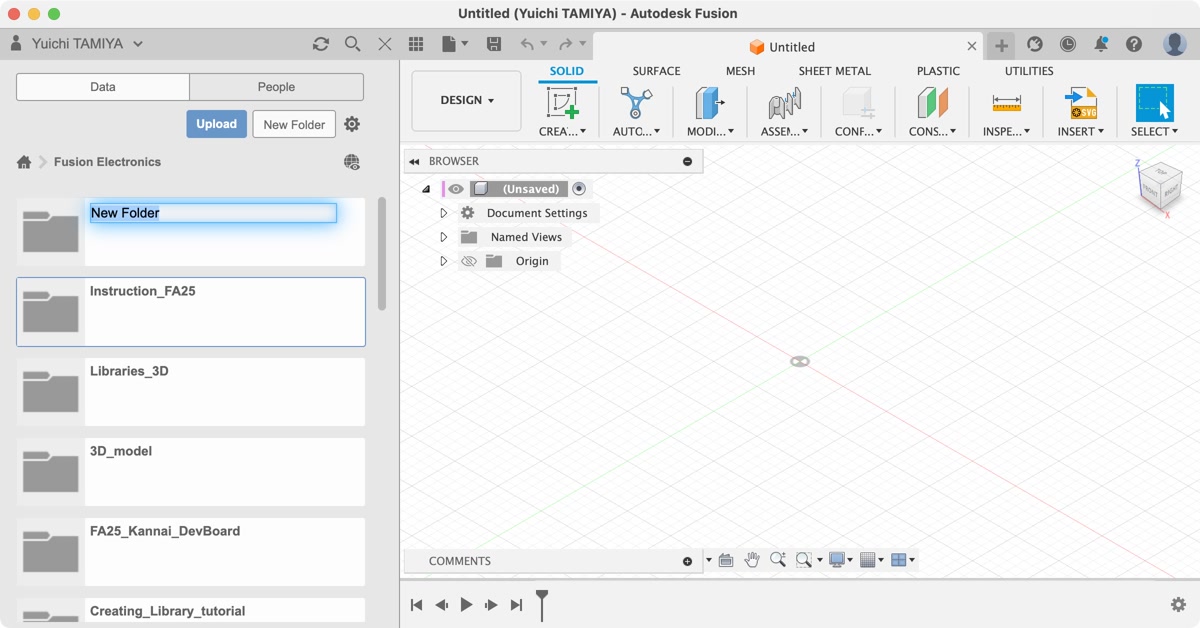Click the Insert SVG icon
Image resolution: width=1200 pixels, height=628 pixels.
tap(1080, 103)
